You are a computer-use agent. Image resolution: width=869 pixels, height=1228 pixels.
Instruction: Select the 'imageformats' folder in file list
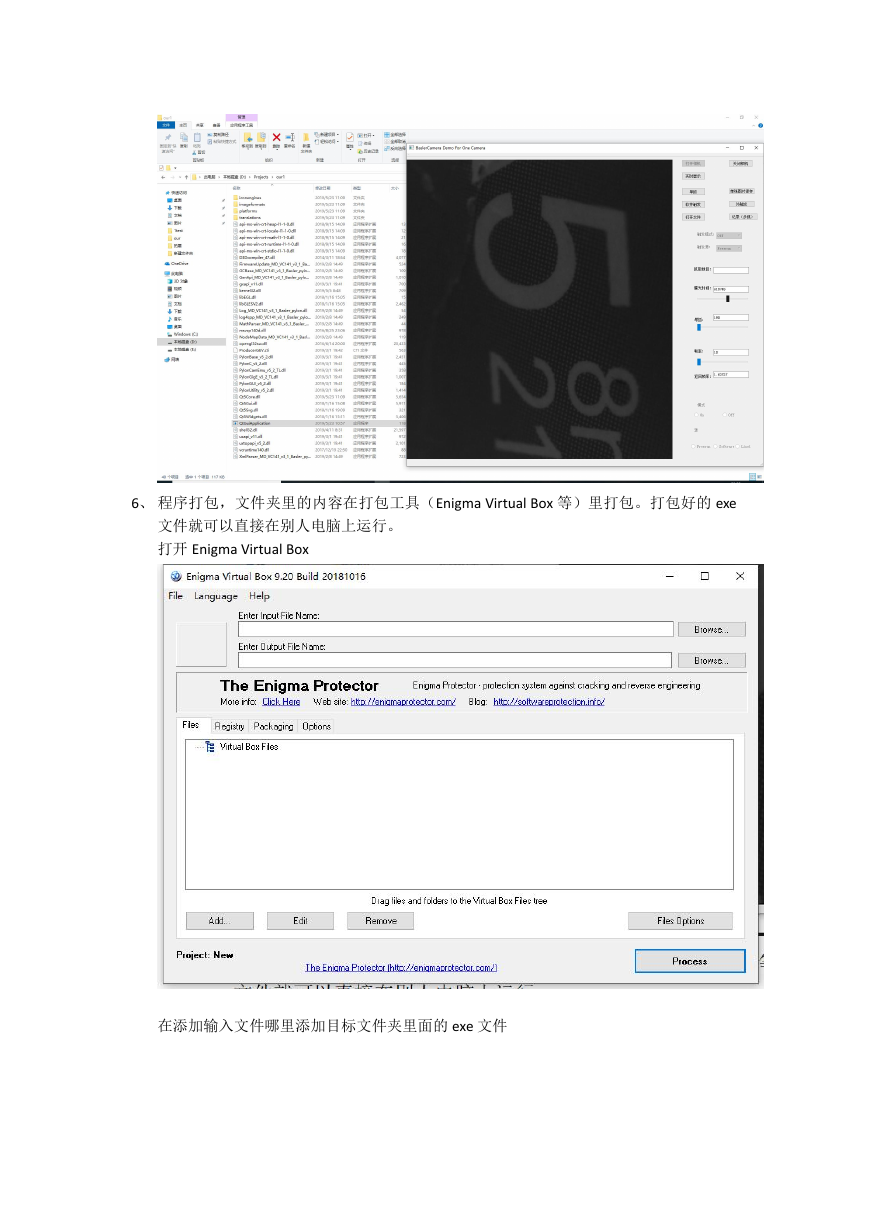250,204
